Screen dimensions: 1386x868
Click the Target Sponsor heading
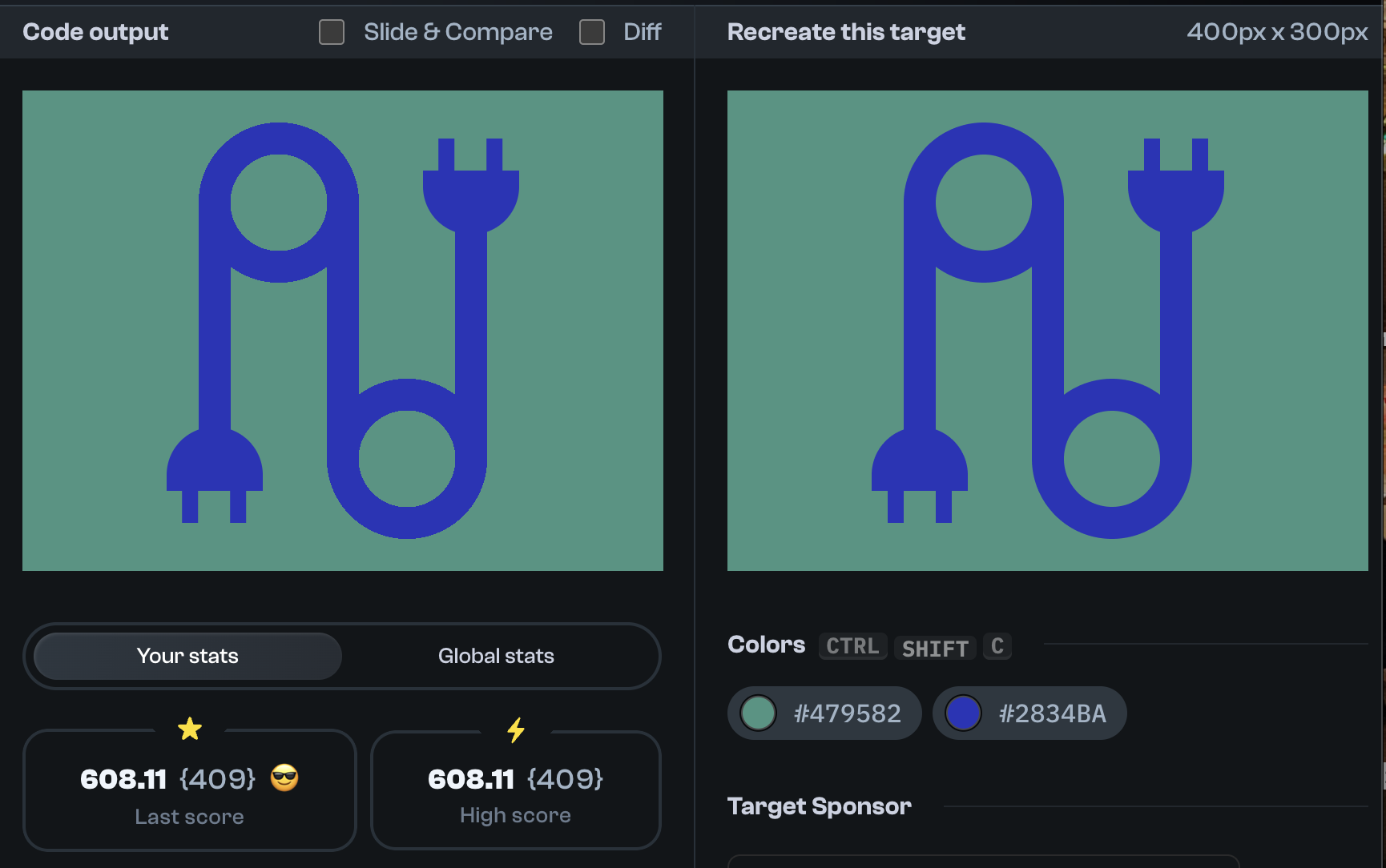coord(820,806)
